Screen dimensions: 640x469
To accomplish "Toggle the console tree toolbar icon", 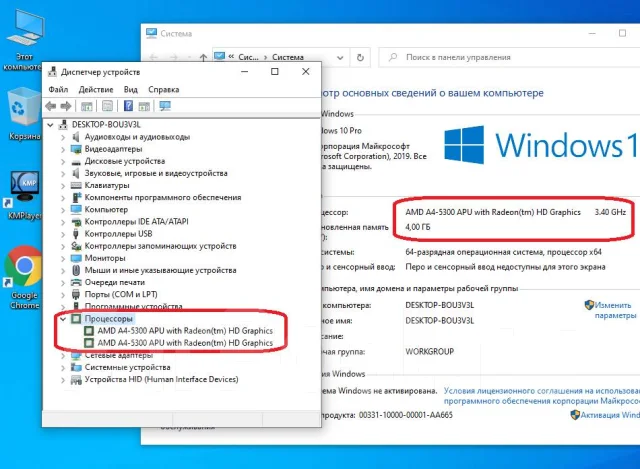I will (x=87, y=107).
